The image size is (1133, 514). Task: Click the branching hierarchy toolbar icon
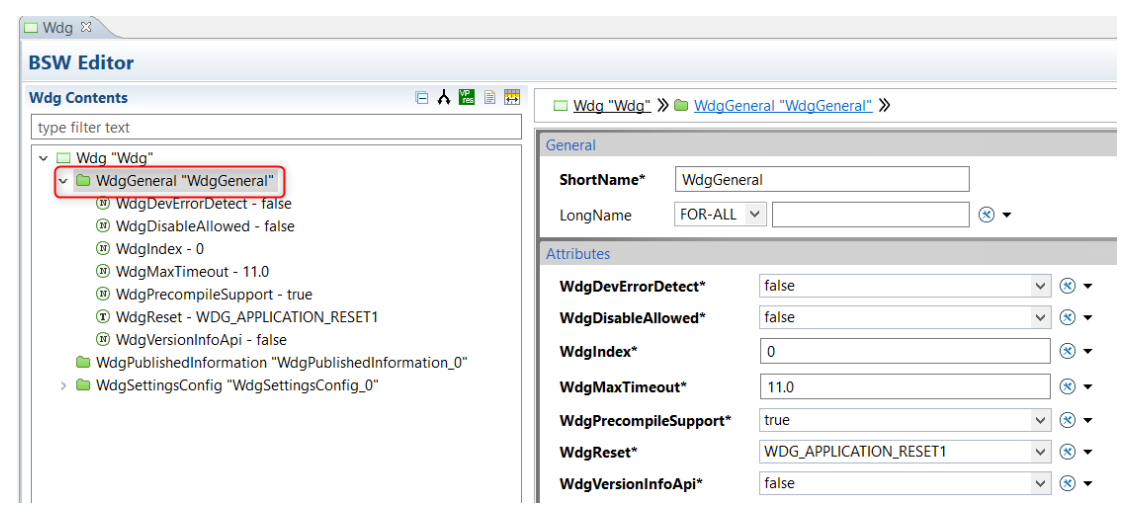tap(444, 98)
